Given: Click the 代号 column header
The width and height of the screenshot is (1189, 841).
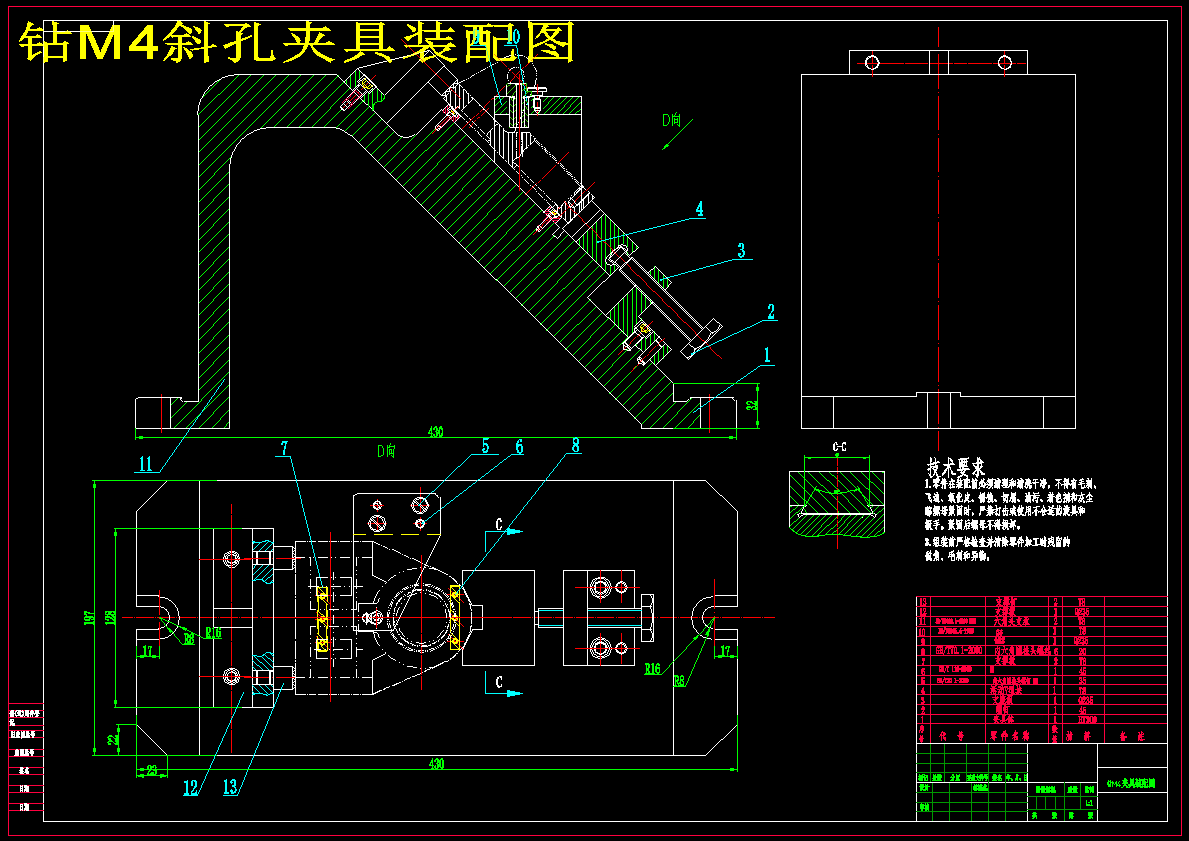Looking at the screenshot, I should click(x=951, y=736).
